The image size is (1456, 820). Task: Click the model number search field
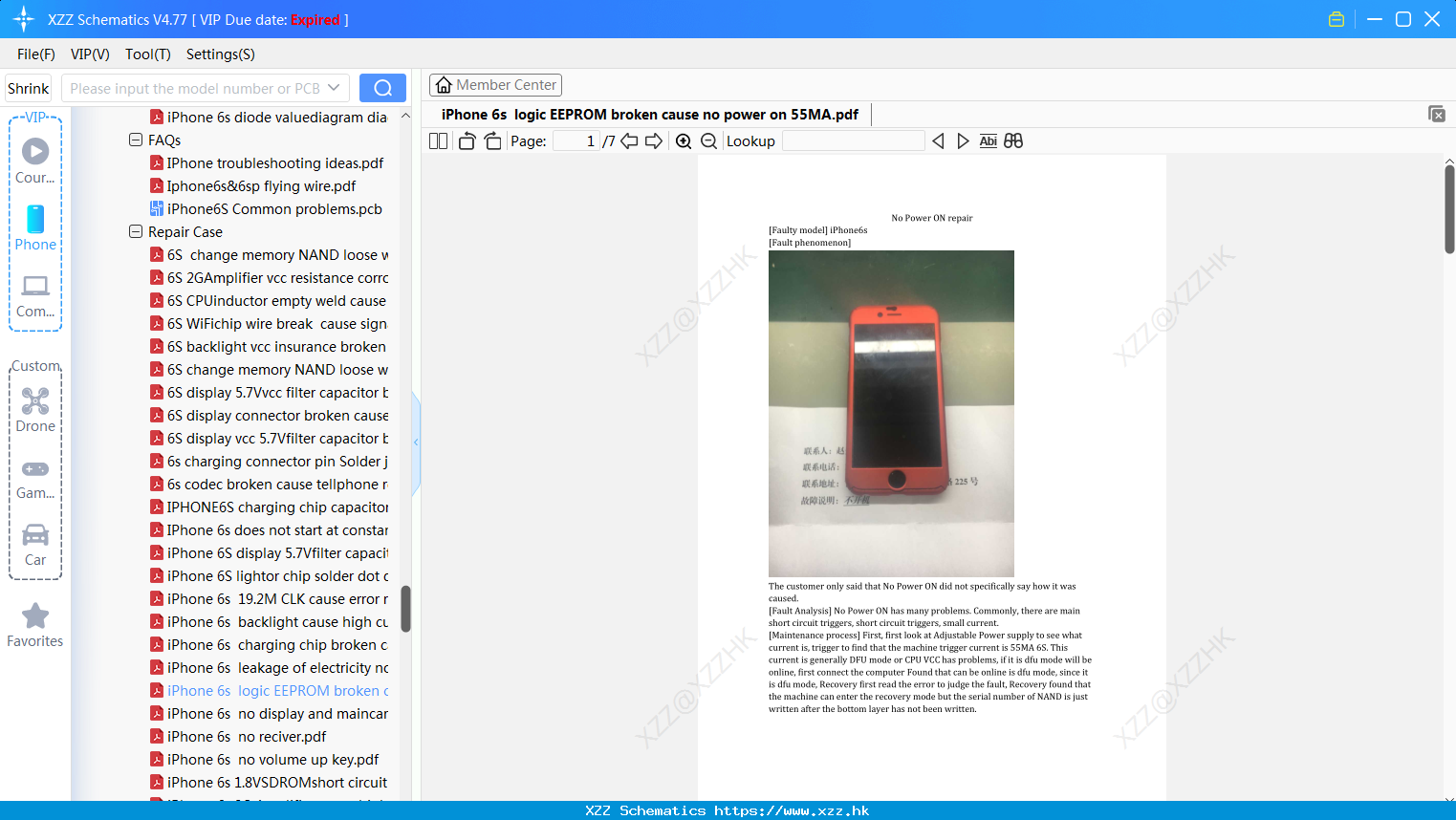(196, 88)
